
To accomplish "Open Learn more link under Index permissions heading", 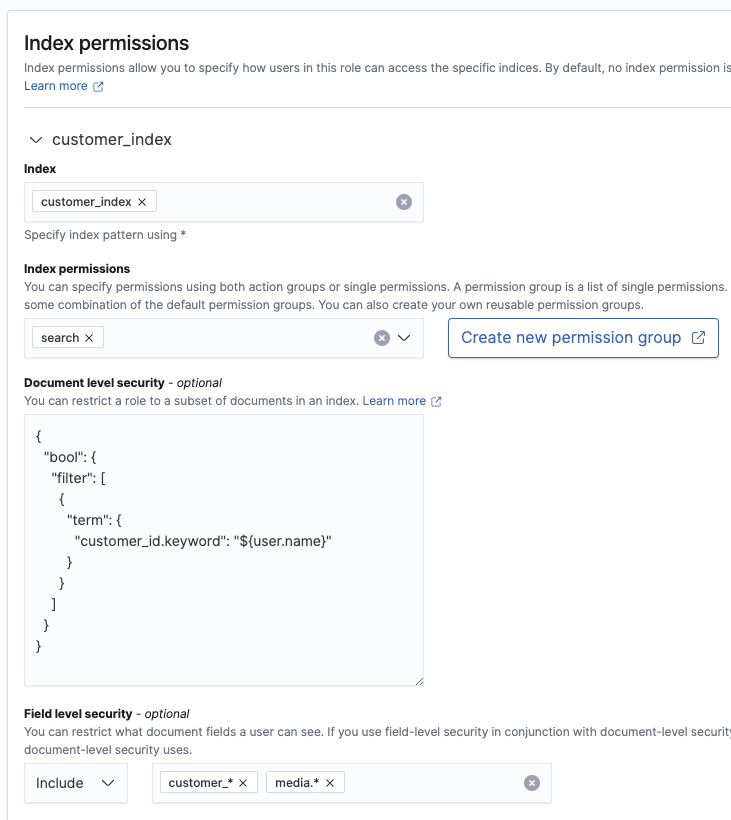I will [56, 86].
